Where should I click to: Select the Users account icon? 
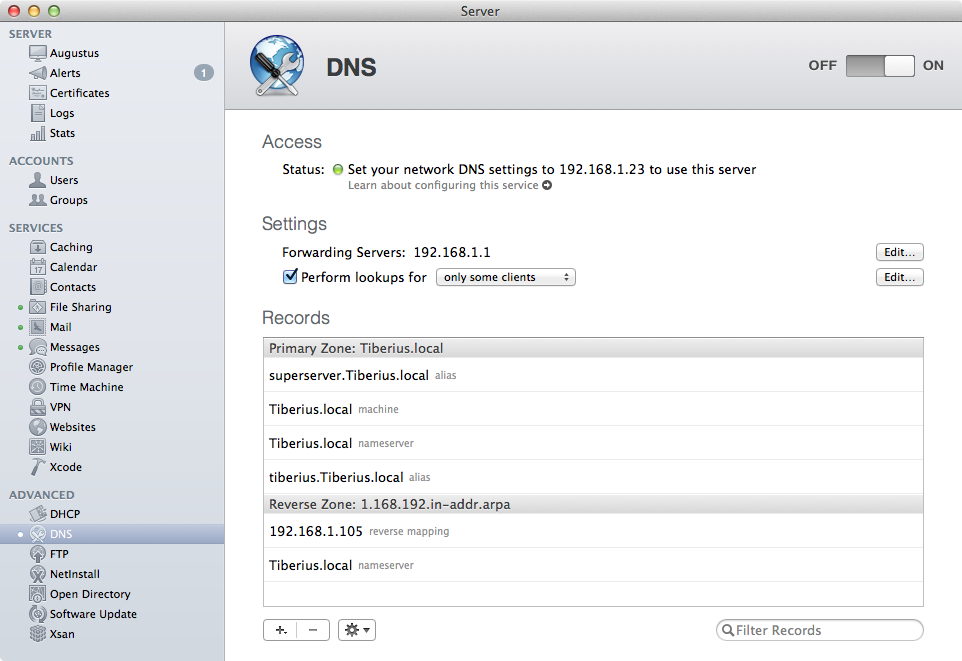[x=37, y=180]
